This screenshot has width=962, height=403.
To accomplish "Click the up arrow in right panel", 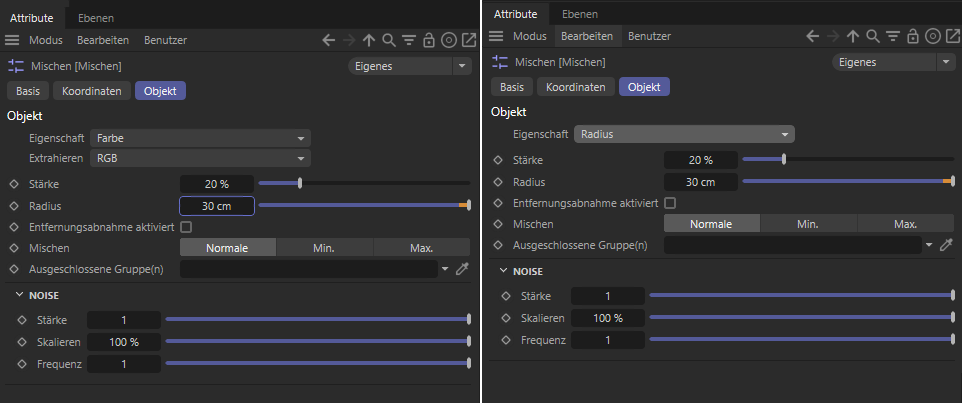I will [x=852, y=37].
